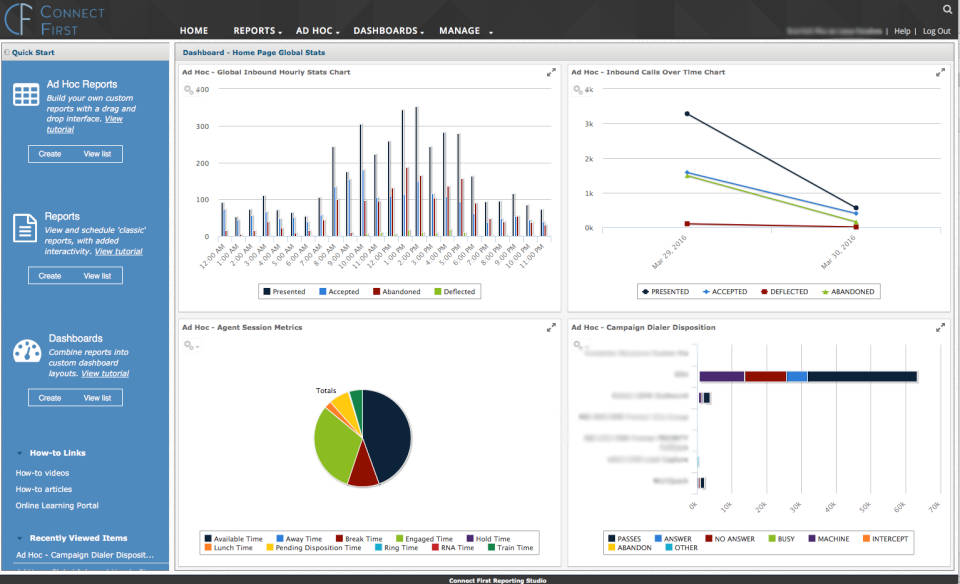Toggle PRESENTED line in Inbound Calls legend
The image size is (960, 584).
(x=666, y=292)
